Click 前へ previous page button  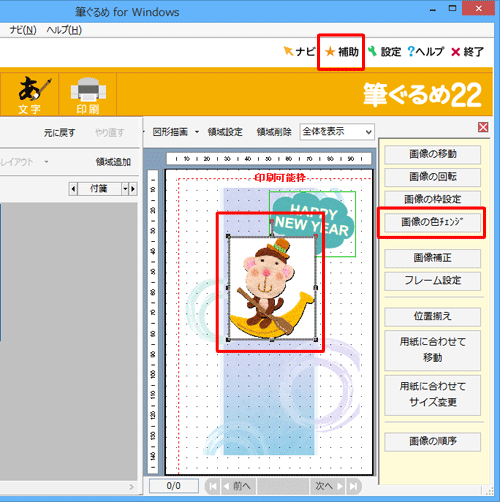coord(238,486)
